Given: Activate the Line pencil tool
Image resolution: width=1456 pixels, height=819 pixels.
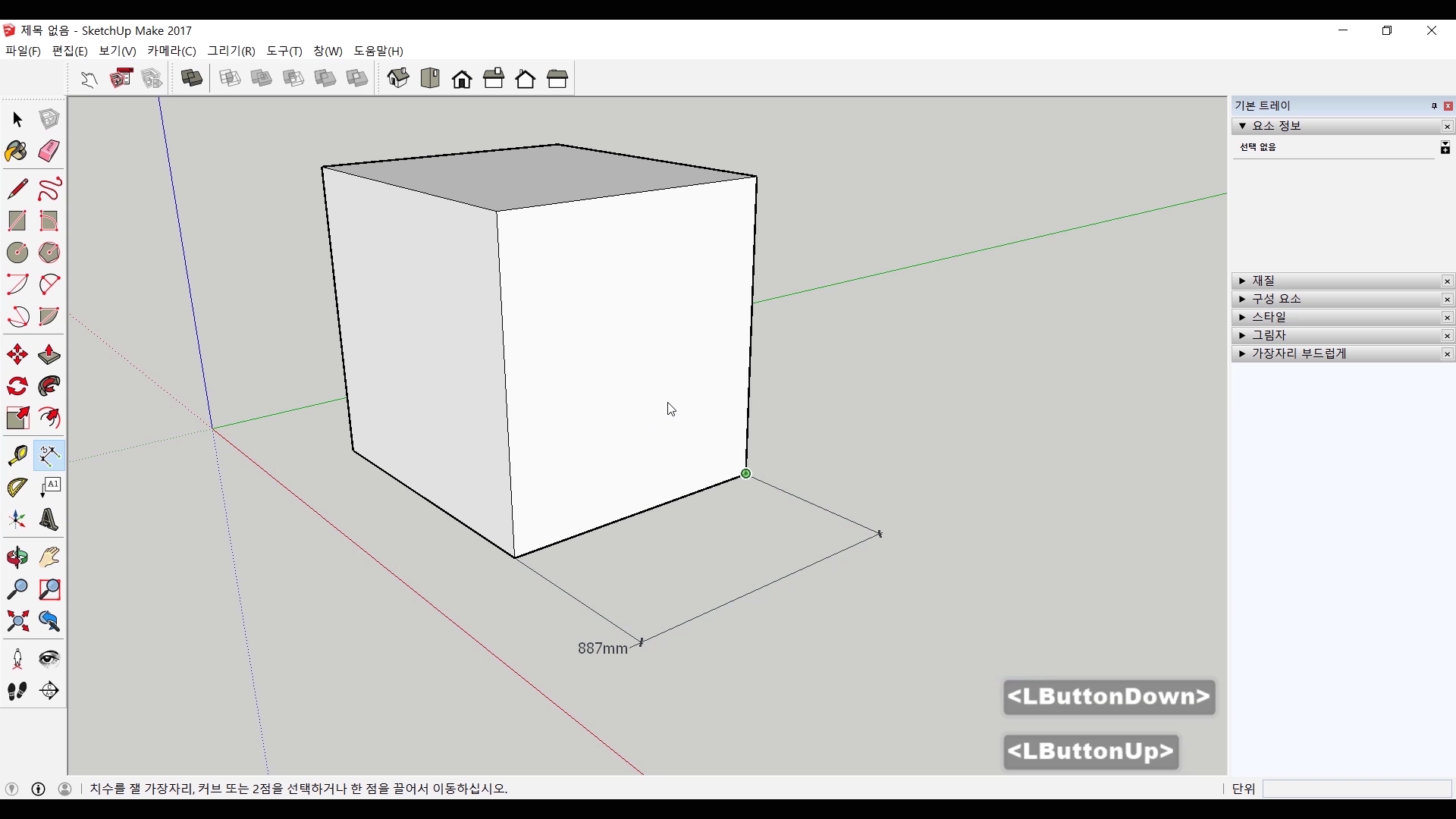Looking at the screenshot, I should point(17,189).
